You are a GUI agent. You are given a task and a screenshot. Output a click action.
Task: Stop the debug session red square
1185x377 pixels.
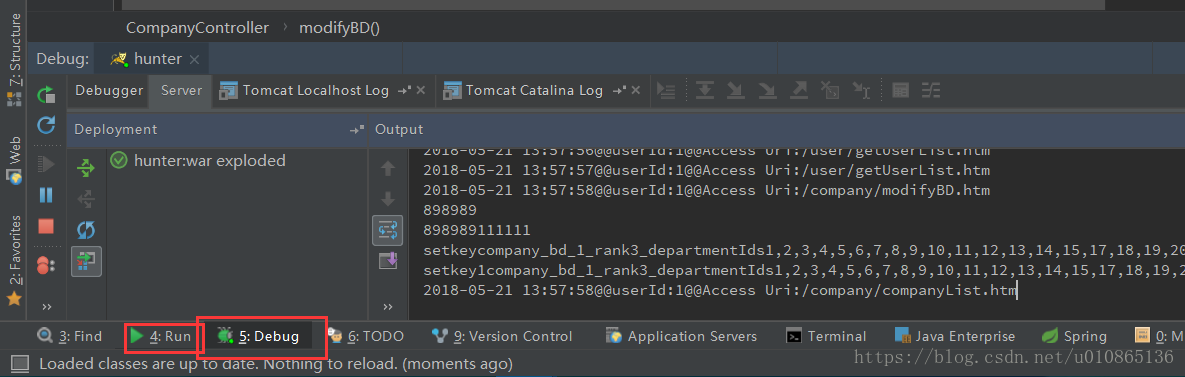[x=47, y=226]
